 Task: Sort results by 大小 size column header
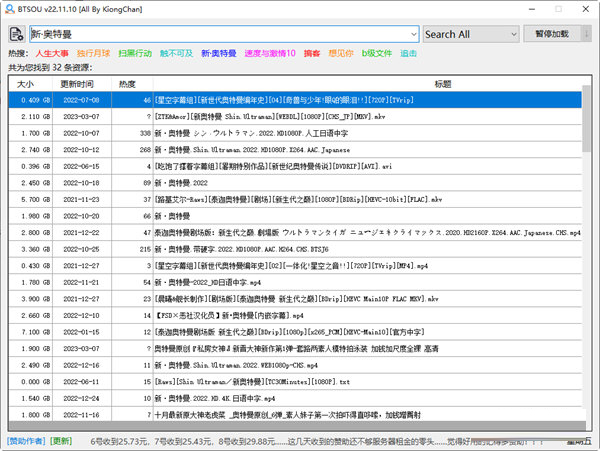[x=27, y=84]
